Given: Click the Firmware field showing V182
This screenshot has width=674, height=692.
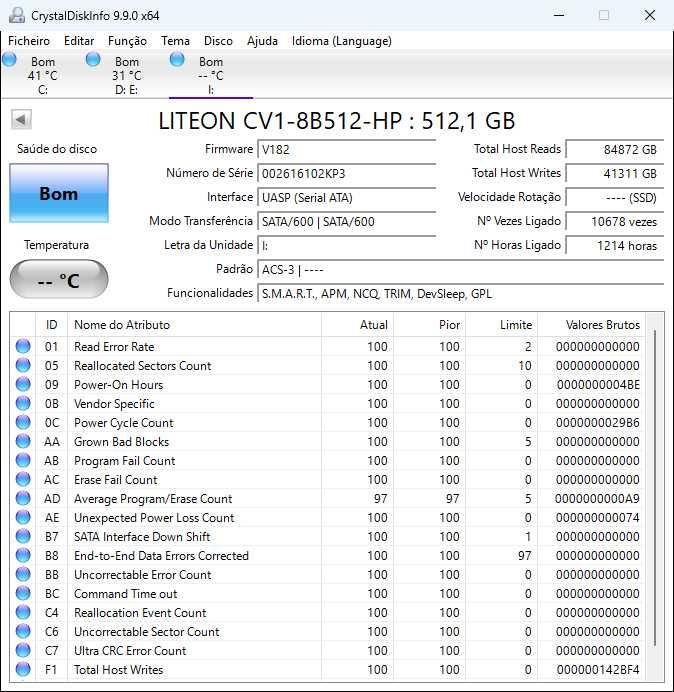Looking at the screenshot, I should [346, 150].
